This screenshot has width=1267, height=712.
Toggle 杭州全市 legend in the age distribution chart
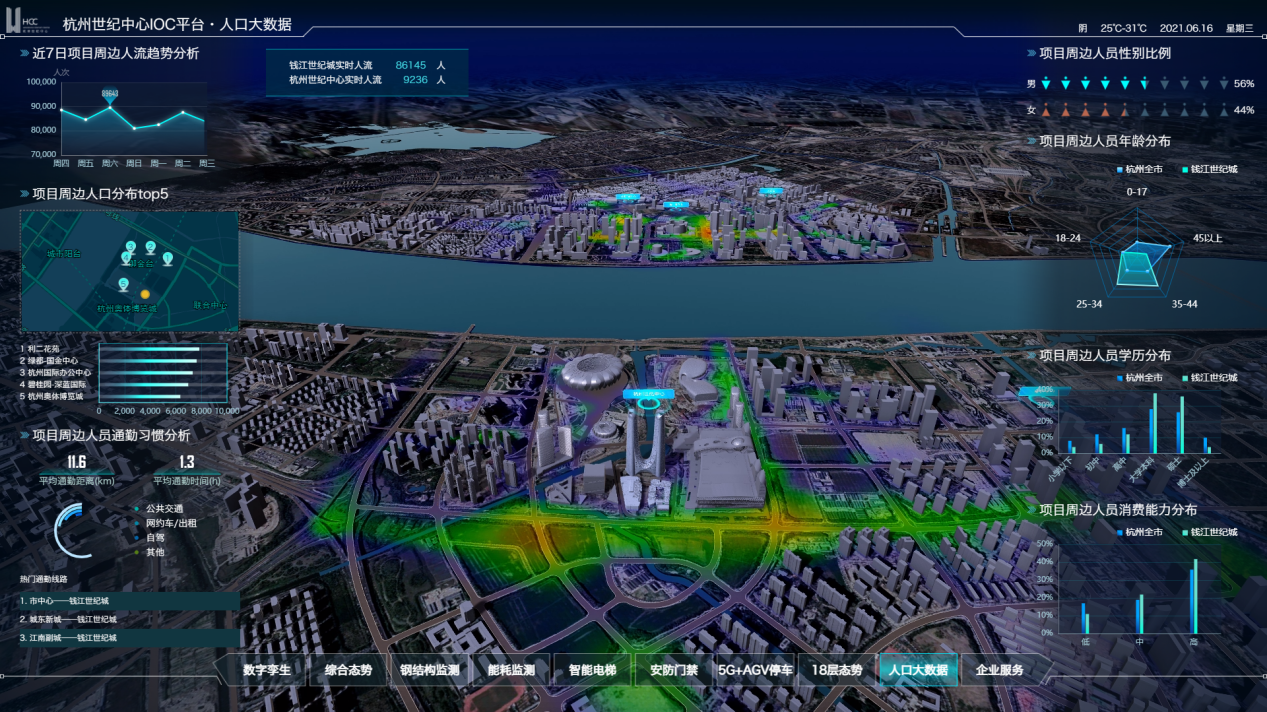1139,169
